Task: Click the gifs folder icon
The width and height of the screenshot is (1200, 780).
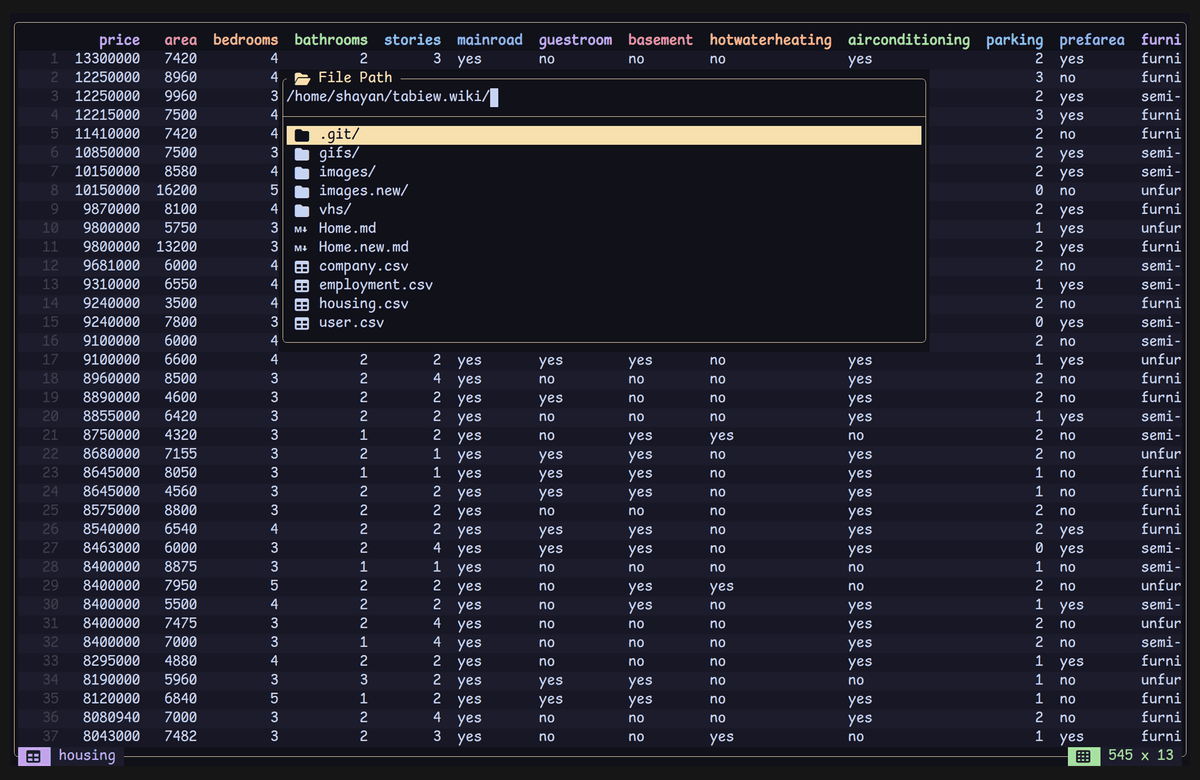Action: (302, 154)
